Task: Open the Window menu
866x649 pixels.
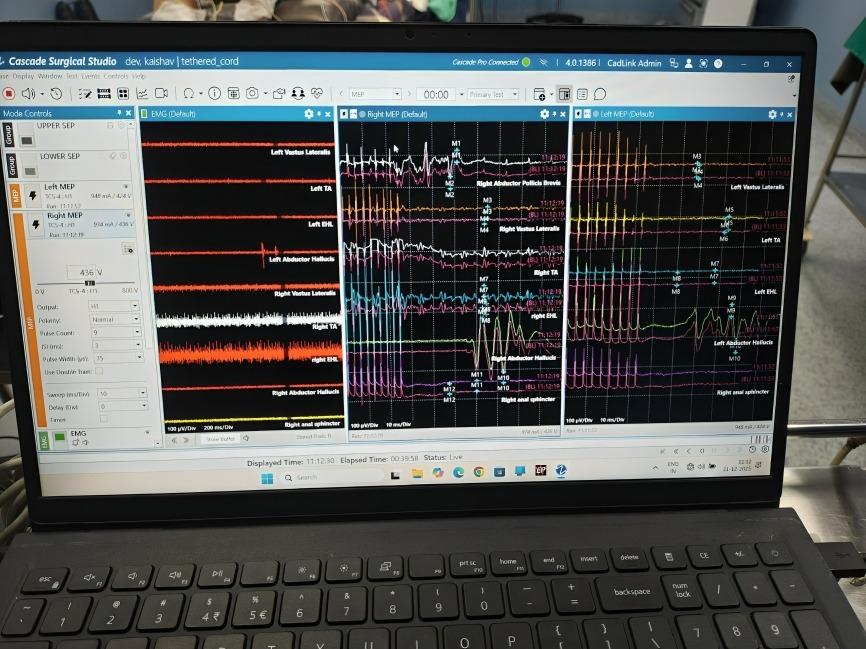Action: [50, 76]
